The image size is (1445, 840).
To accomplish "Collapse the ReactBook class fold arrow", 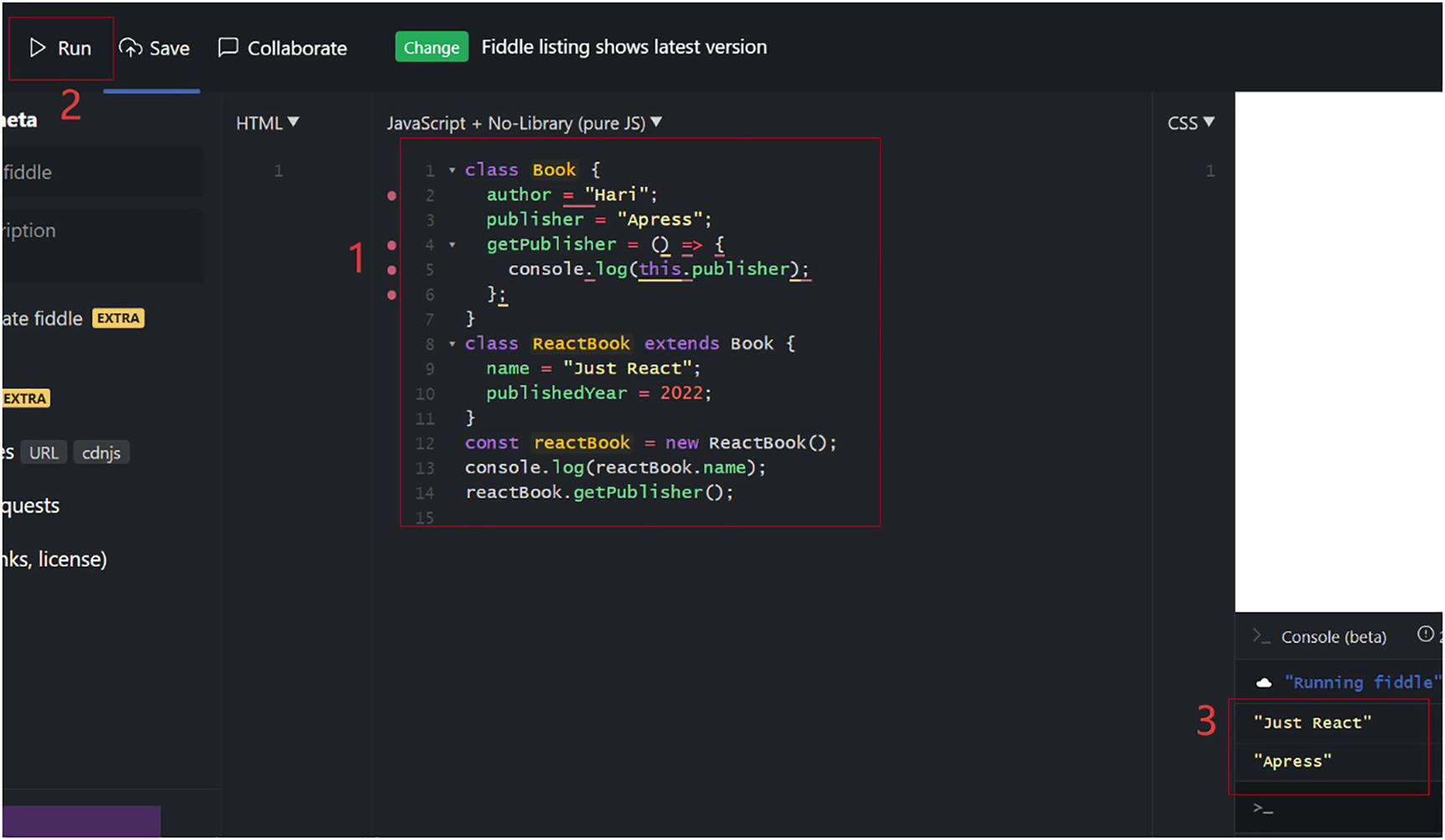I will click(x=452, y=344).
